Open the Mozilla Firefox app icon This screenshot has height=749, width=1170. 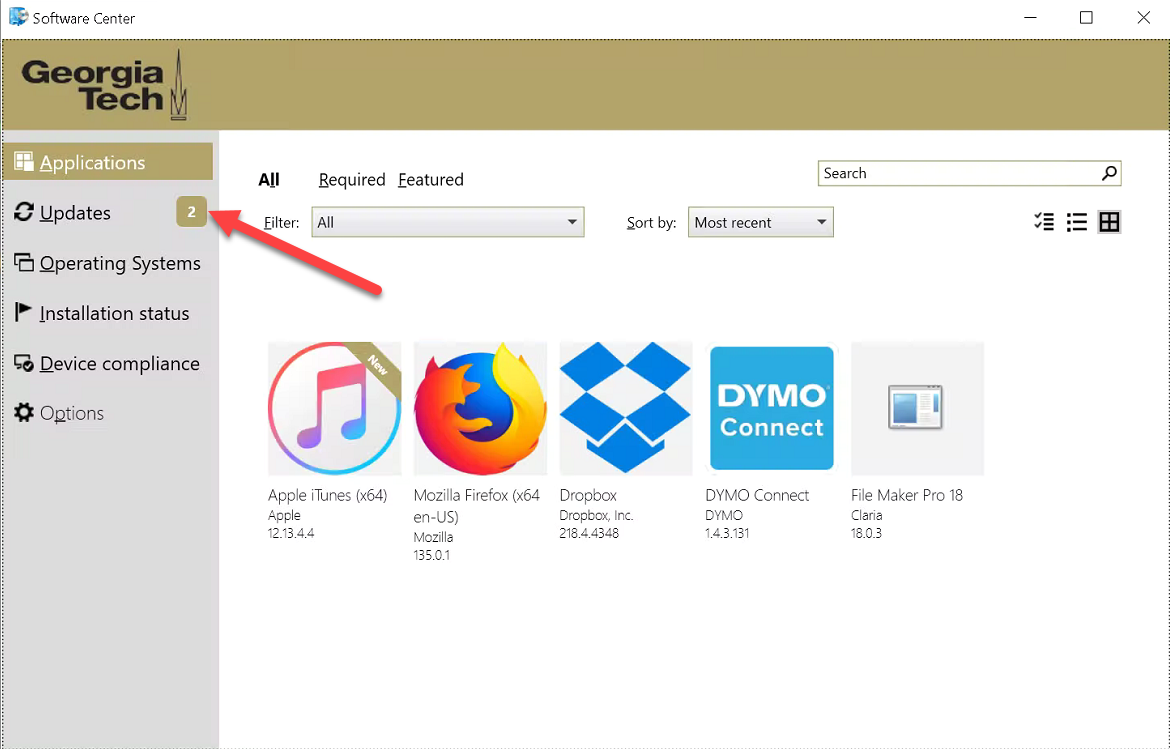tap(481, 409)
